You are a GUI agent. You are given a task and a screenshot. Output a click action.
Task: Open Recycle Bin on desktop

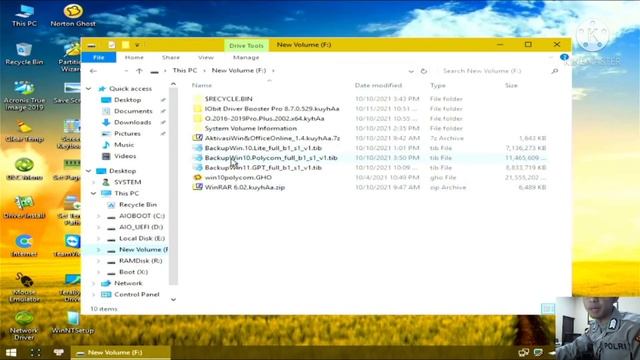point(24,54)
